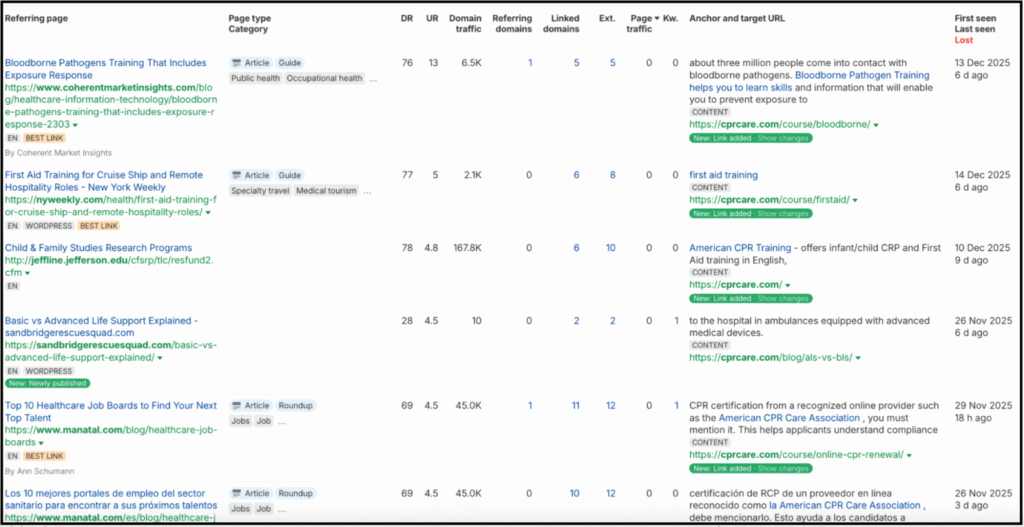Open external links count 10 in jefferson row
Screen dimensions: 1024x527
point(610,248)
